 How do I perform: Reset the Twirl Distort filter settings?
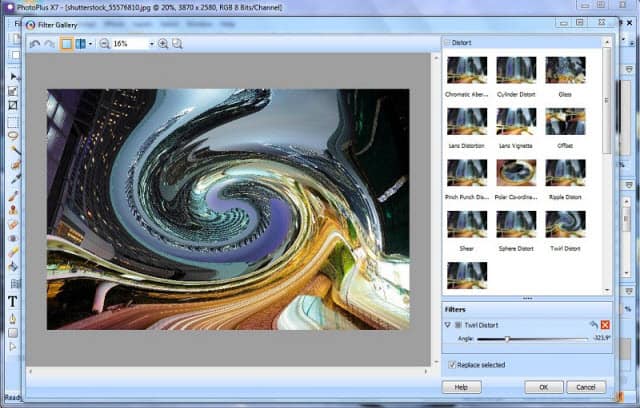coord(592,325)
